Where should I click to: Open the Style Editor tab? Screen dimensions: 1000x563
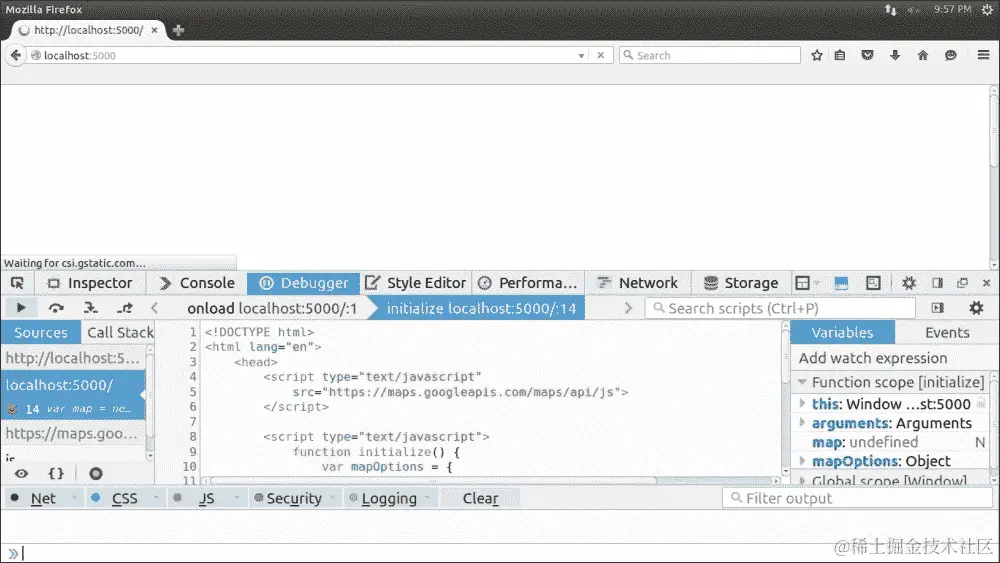(416, 283)
